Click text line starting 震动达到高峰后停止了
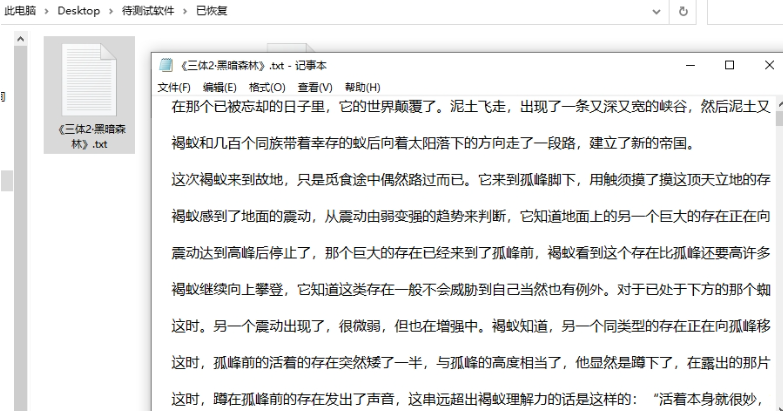The image size is (783, 411). pos(471,253)
